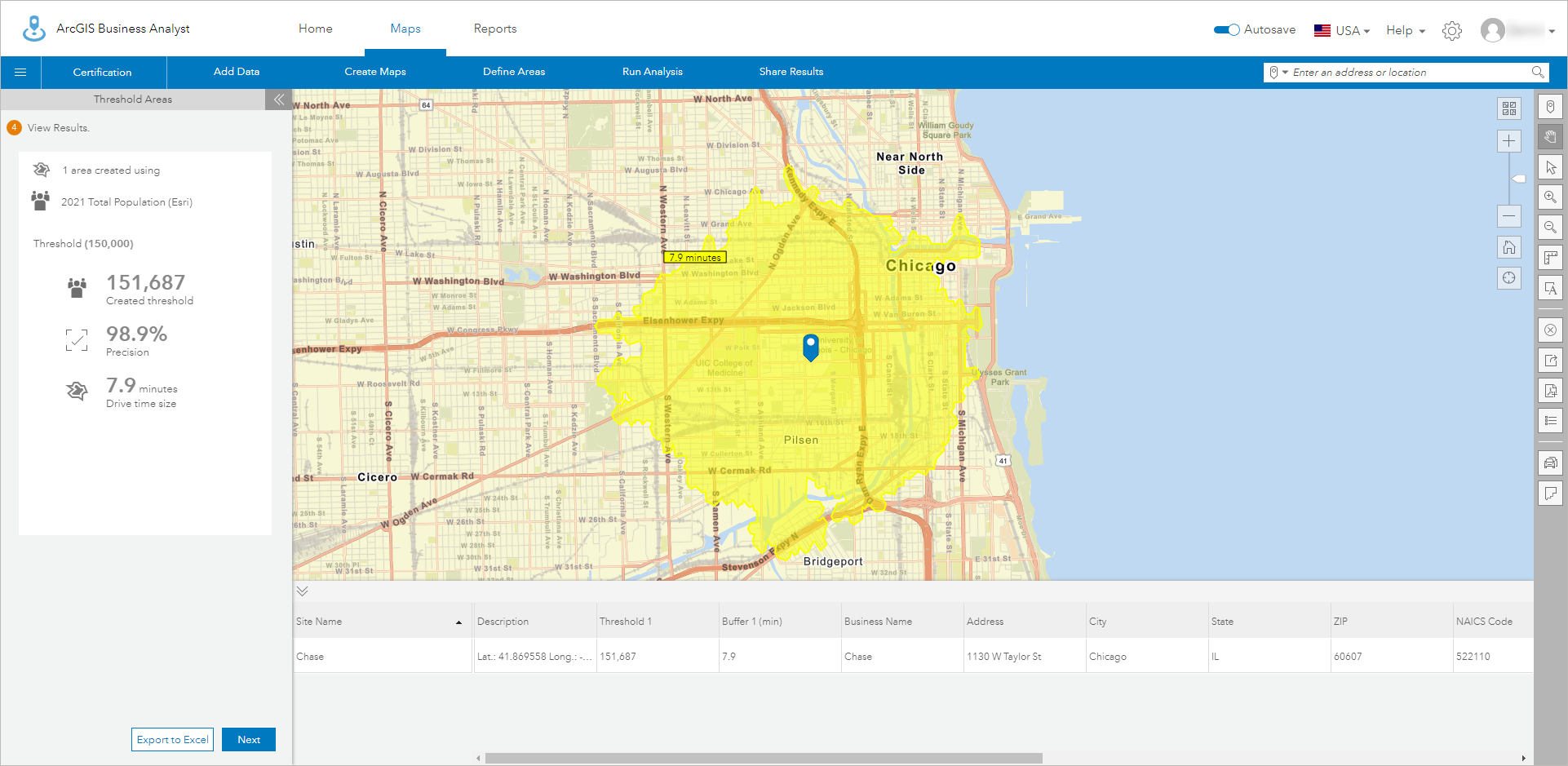Image resolution: width=1568 pixels, height=766 pixels.
Task: Click the NAICS Code column header
Action: pyautogui.click(x=1493, y=622)
